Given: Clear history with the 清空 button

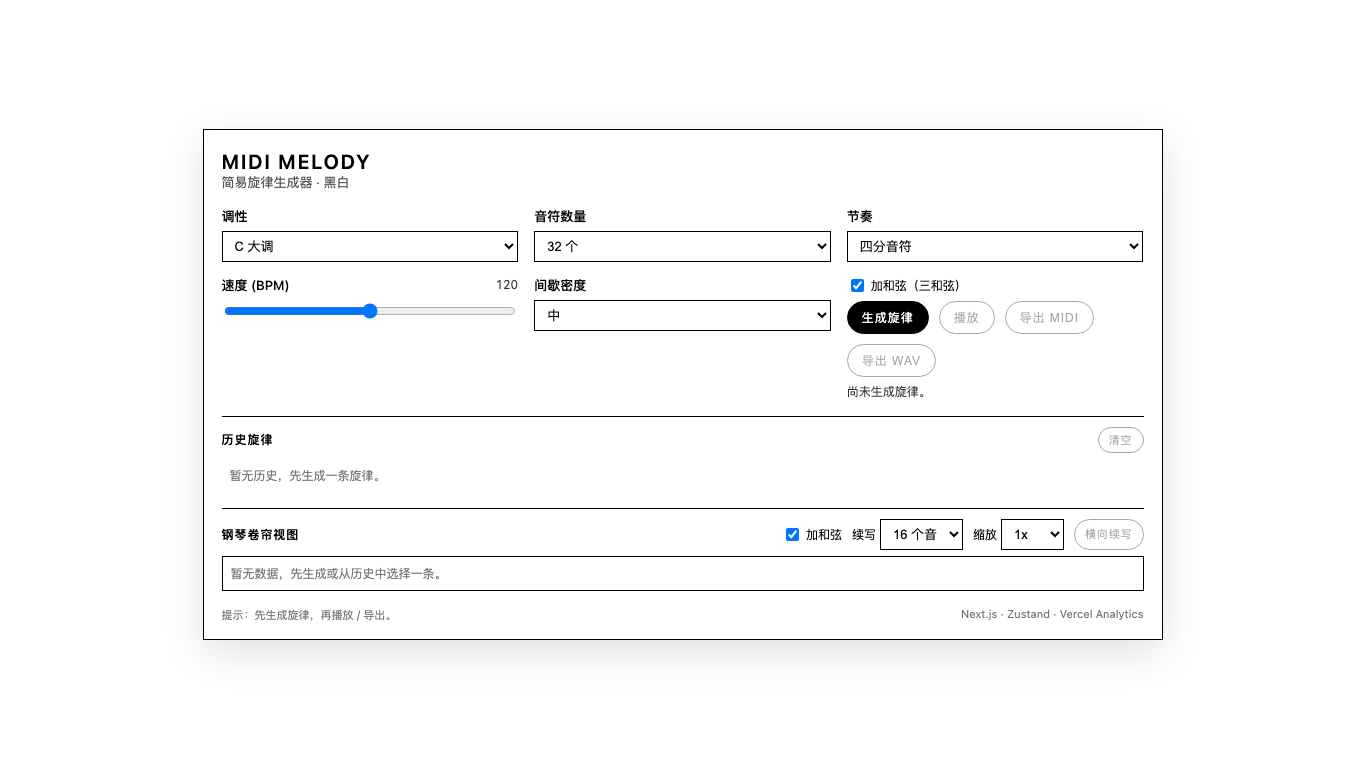Looking at the screenshot, I should coord(1120,440).
